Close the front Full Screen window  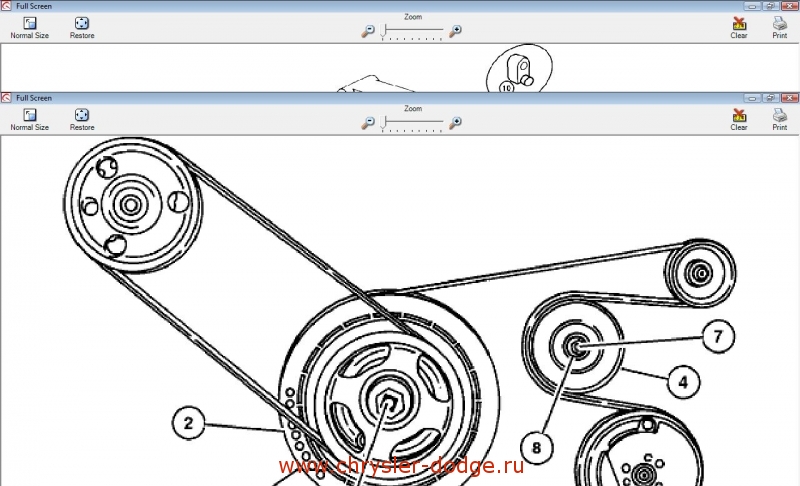pos(789,98)
